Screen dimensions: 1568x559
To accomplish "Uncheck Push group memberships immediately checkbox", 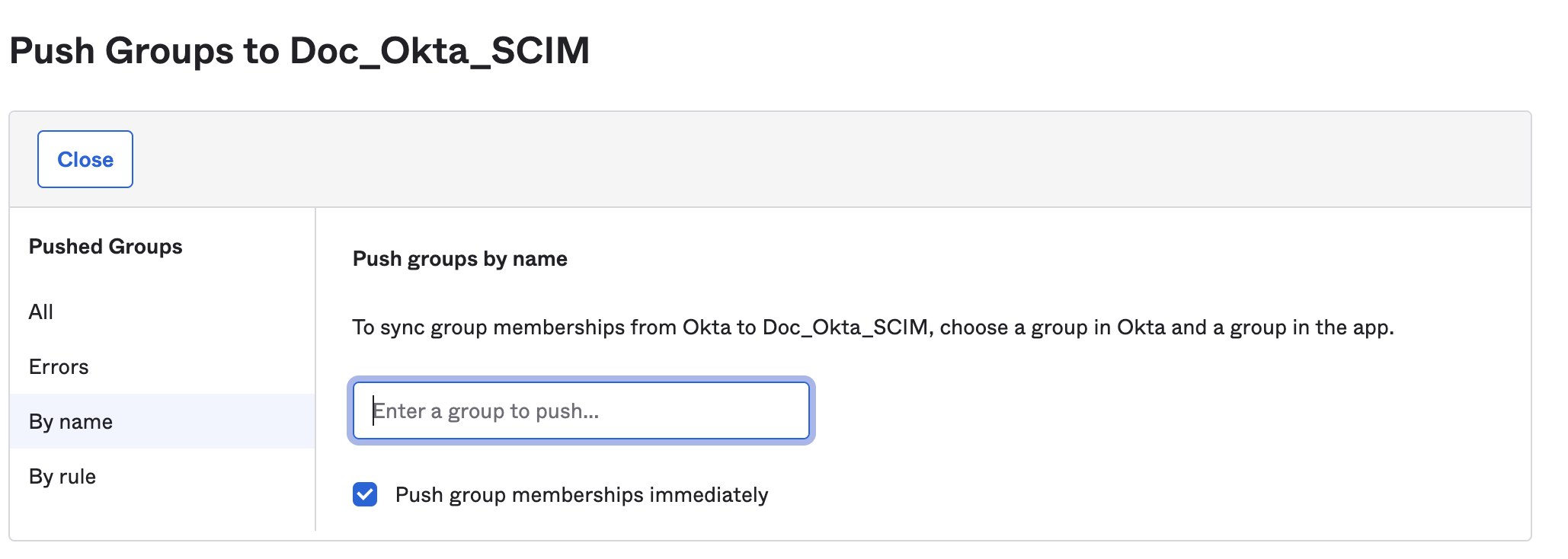I will pyautogui.click(x=365, y=494).
